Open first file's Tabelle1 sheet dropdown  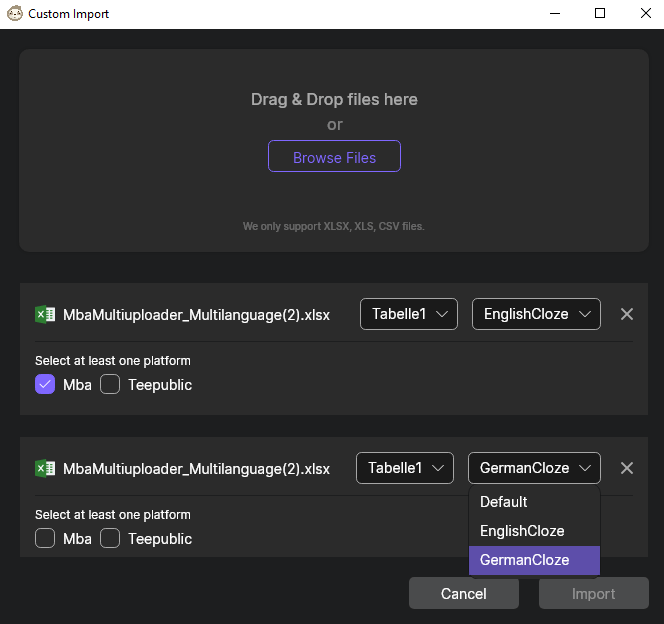tap(408, 314)
